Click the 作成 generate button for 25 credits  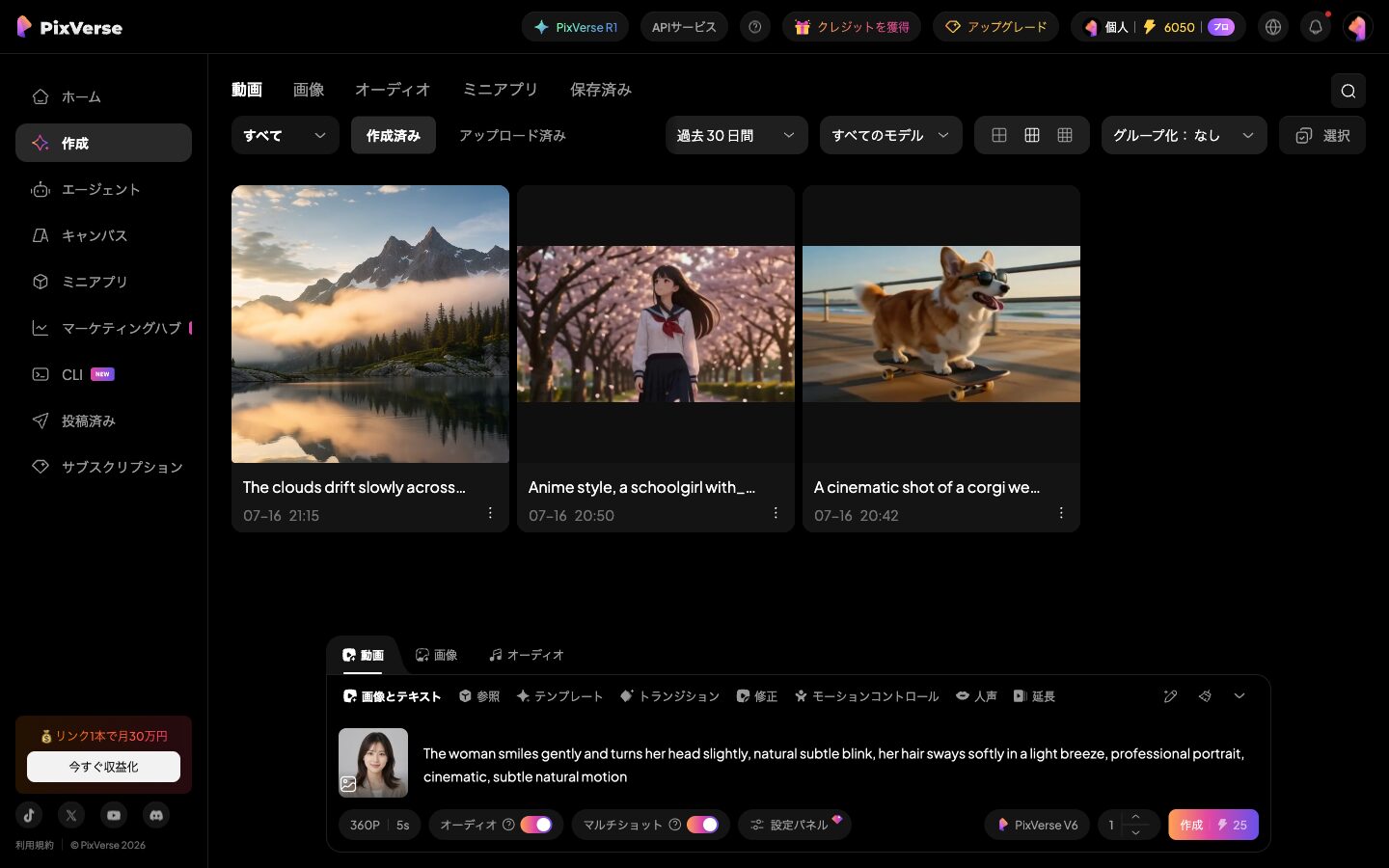[1213, 825]
